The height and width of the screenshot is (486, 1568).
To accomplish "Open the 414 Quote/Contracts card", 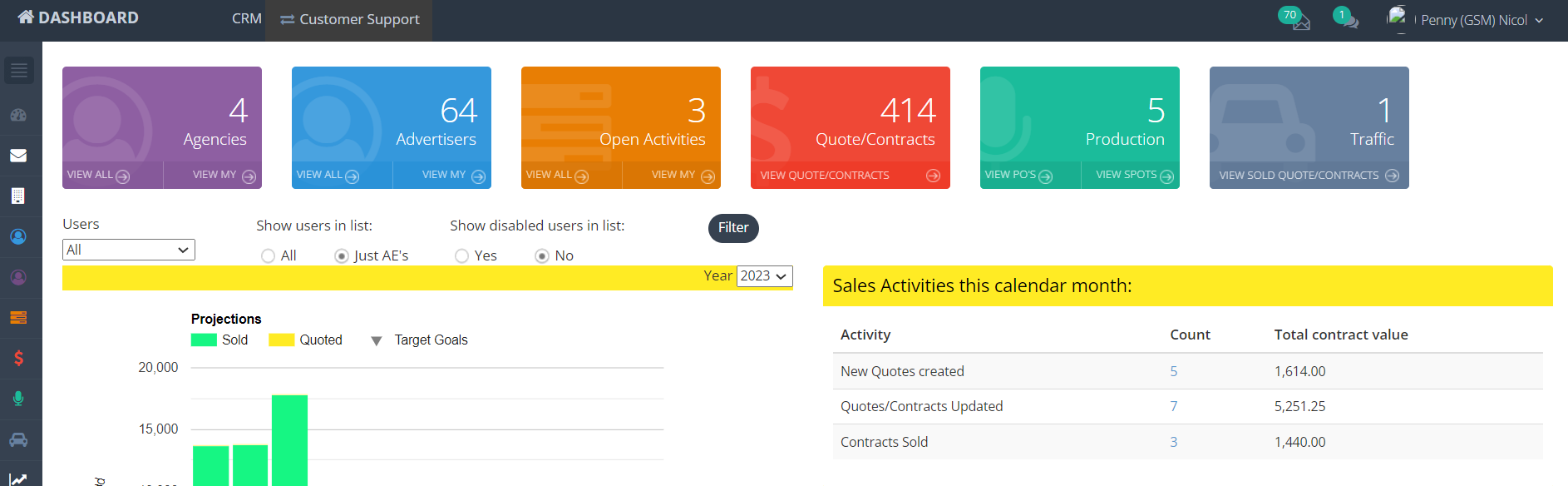I will point(851,127).
